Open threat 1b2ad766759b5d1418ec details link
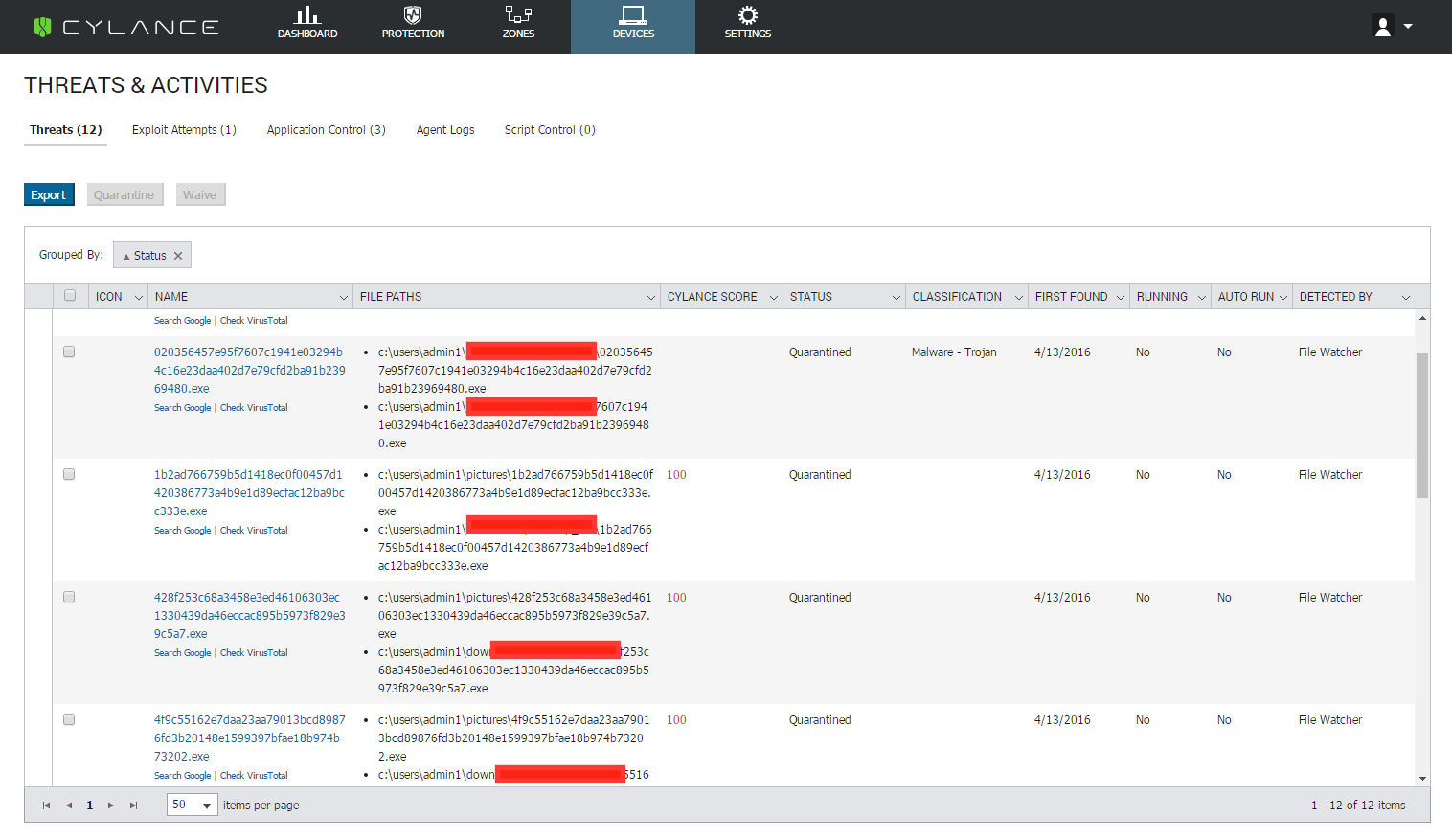Screen dimensions: 1452x840 pos(249,492)
